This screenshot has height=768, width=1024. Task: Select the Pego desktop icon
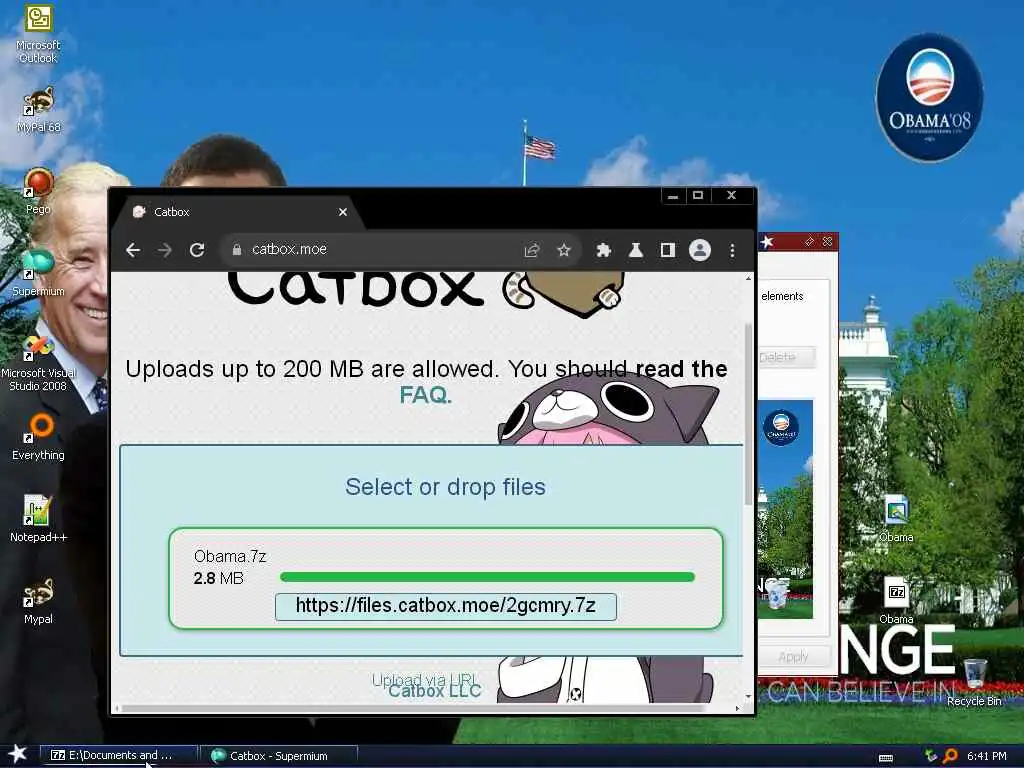coord(38,191)
